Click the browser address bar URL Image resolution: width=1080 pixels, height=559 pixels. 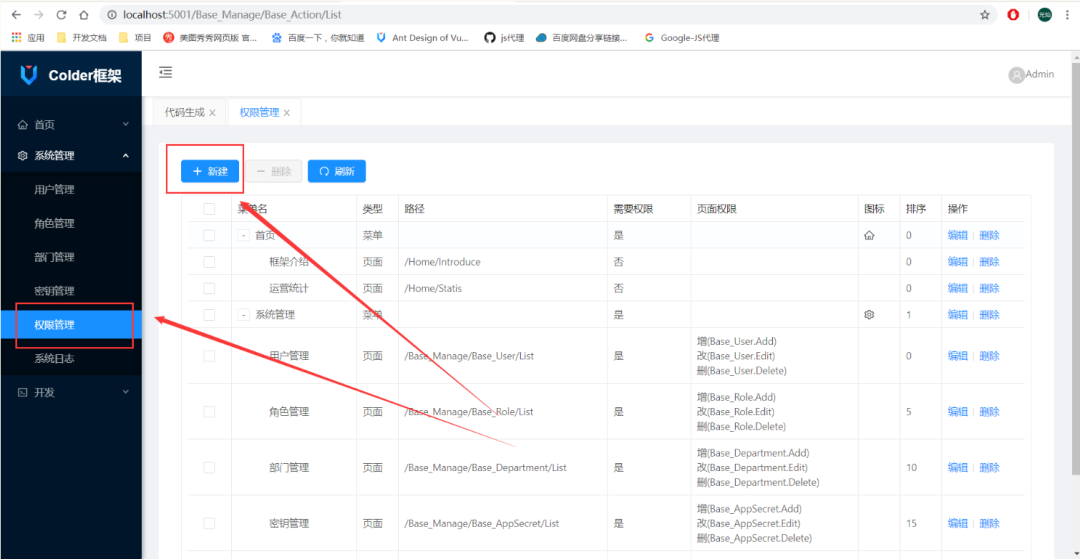232,14
